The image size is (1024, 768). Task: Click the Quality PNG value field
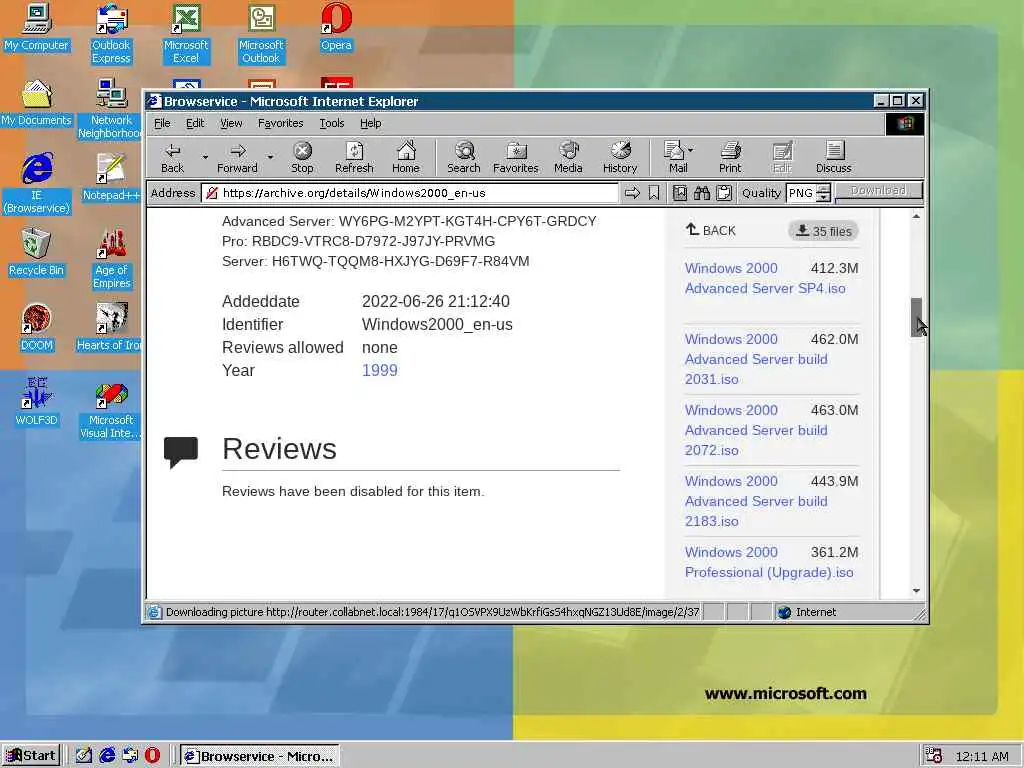tap(801, 193)
